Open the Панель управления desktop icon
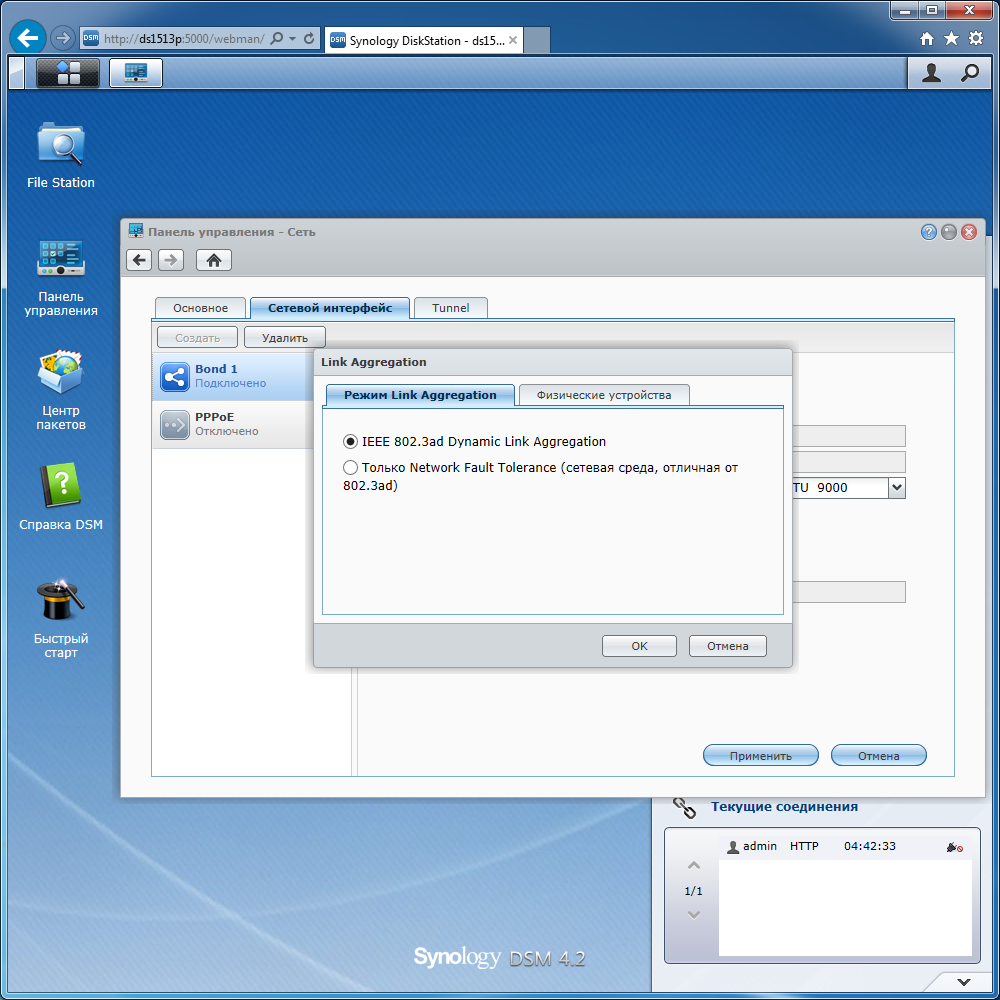 (x=61, y=277)
